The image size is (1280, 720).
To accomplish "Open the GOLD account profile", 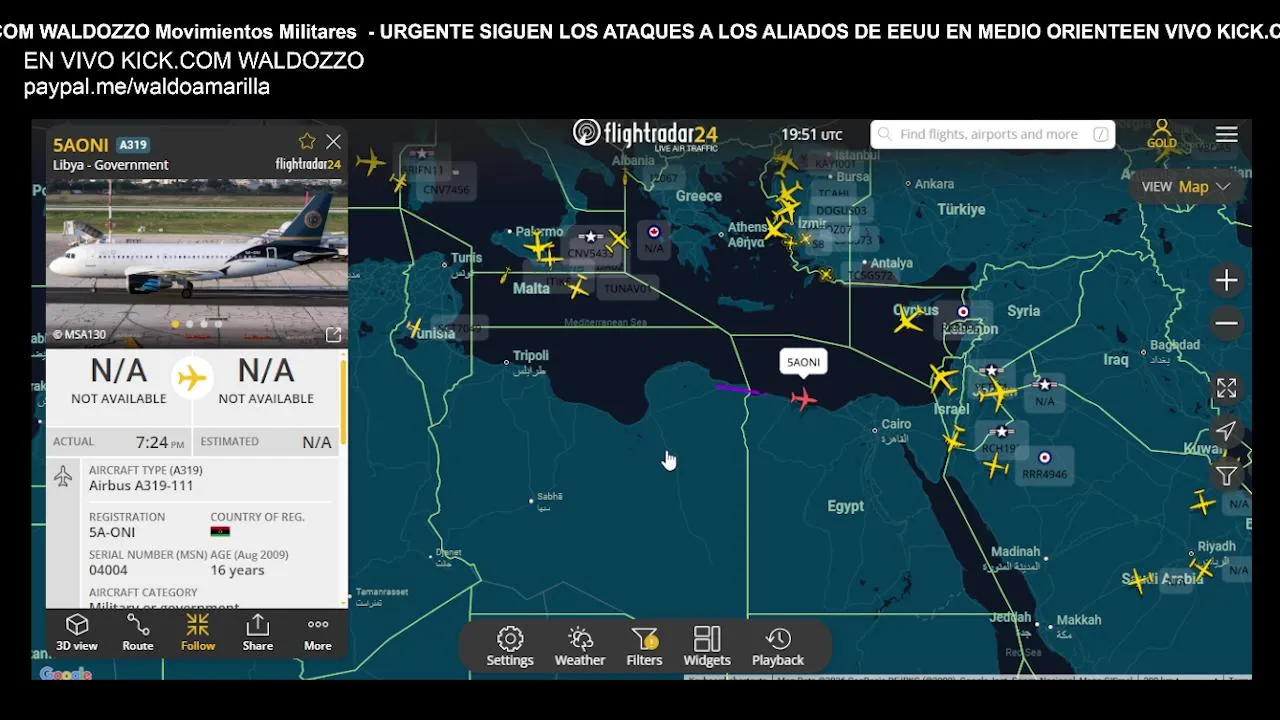I will pos(1161,134).
